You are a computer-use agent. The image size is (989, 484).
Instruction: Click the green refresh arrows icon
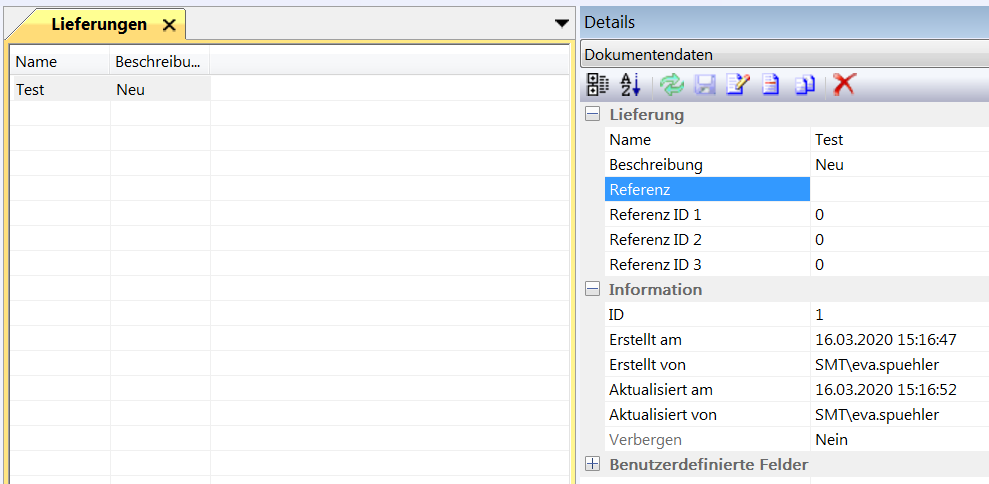[x=672, y=85]
